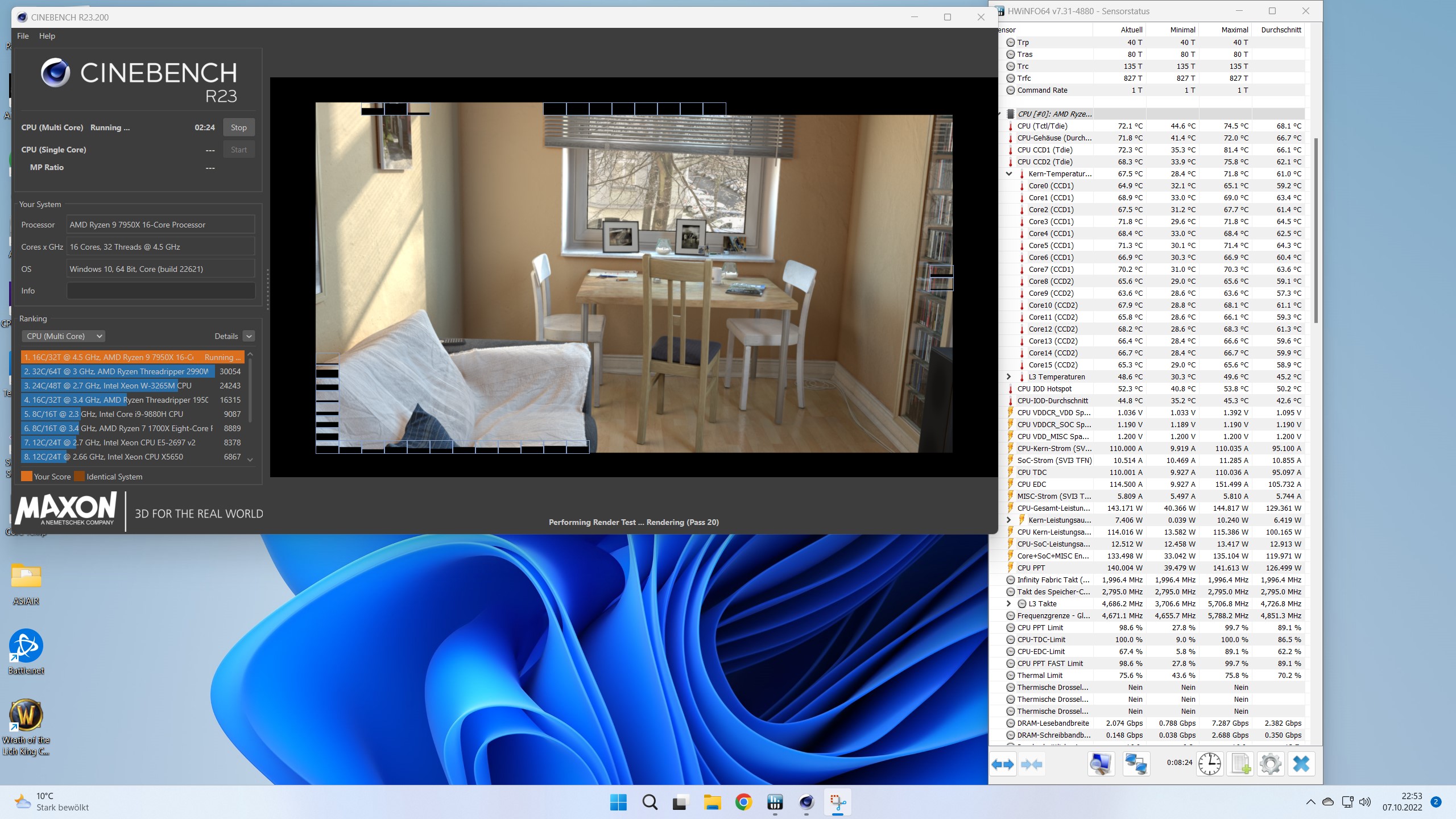This screenshot has width=1456, height=819.
Task: Stop the running Multi Core test
Action: tap(238, 127)
